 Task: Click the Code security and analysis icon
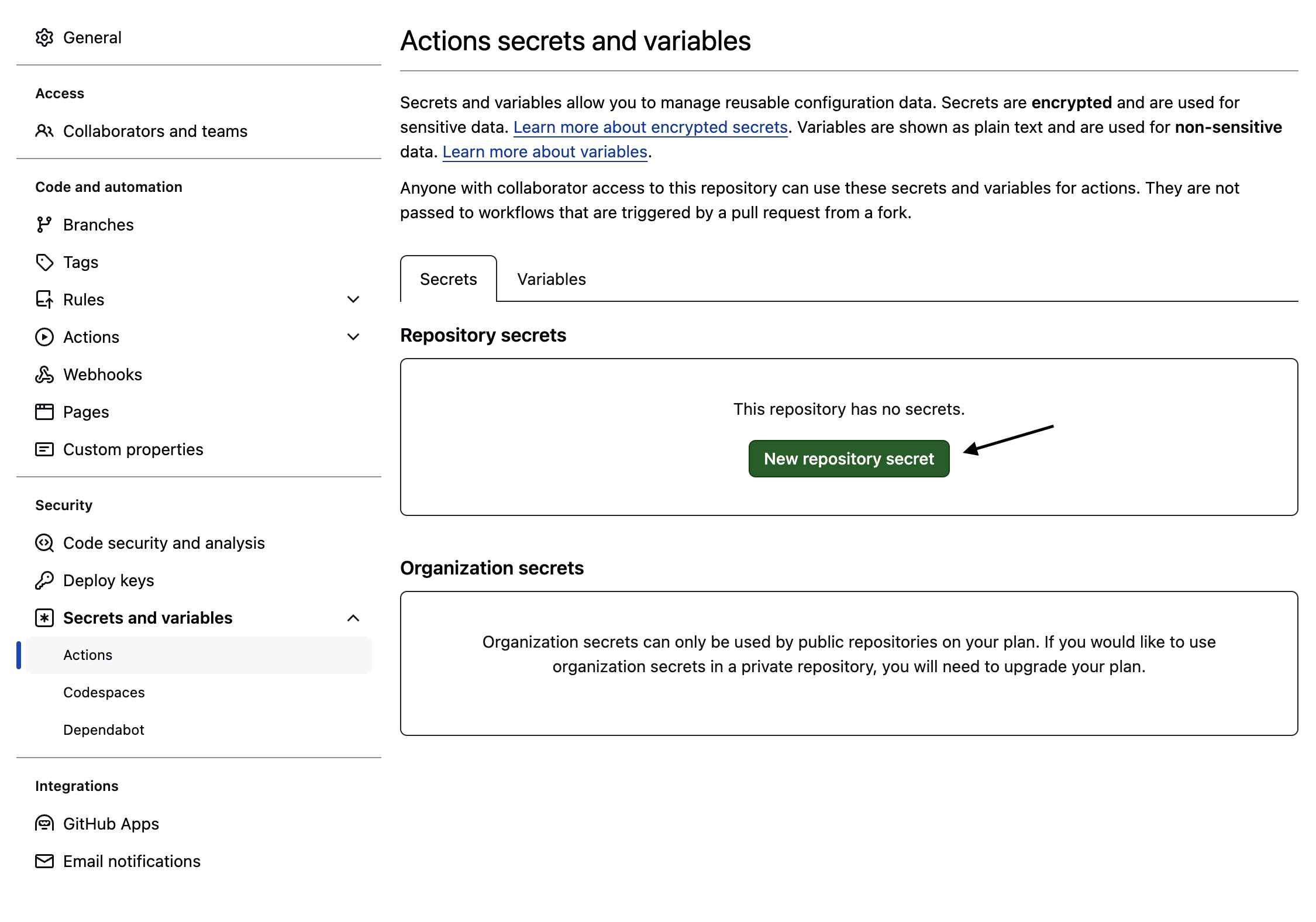tap(46, 543)
